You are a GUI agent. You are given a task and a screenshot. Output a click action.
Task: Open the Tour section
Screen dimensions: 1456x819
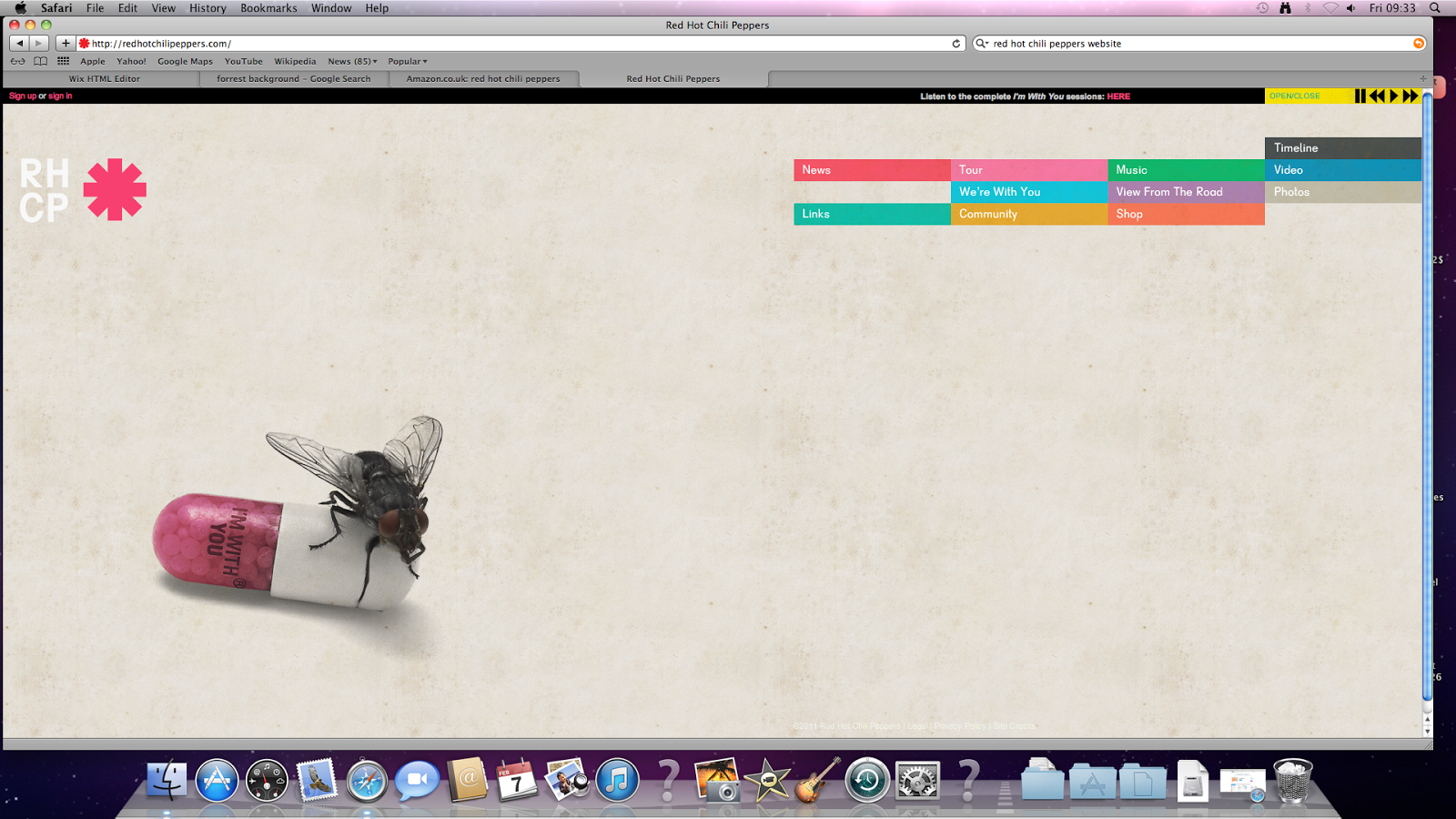click(x=1029, y=170)
